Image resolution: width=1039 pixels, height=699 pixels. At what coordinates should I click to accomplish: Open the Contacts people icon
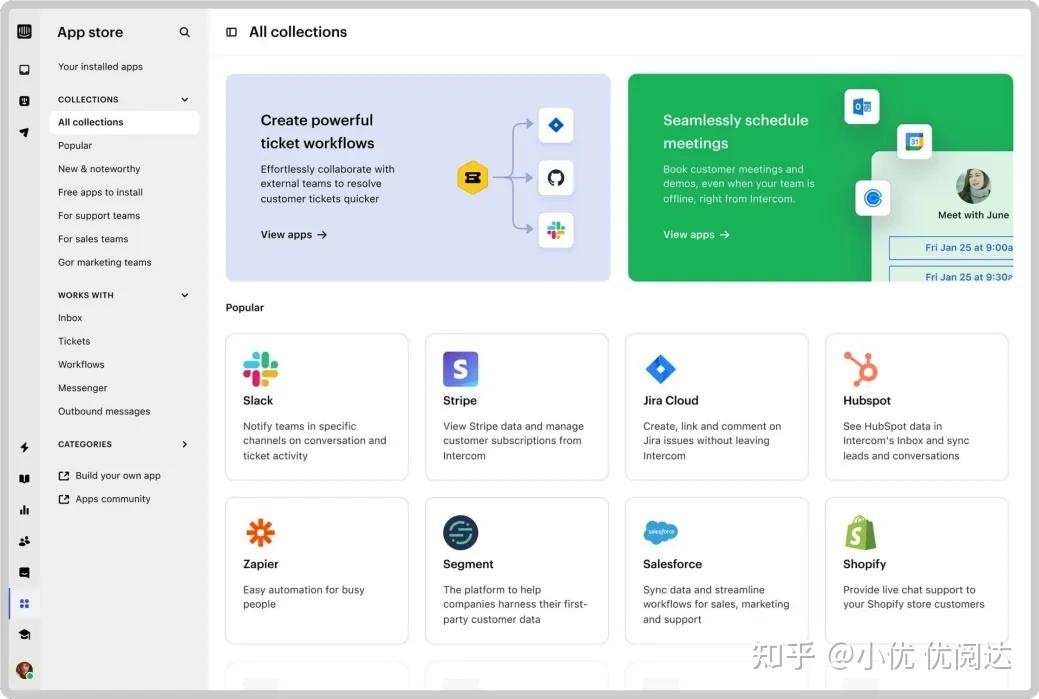click(24, 540)
